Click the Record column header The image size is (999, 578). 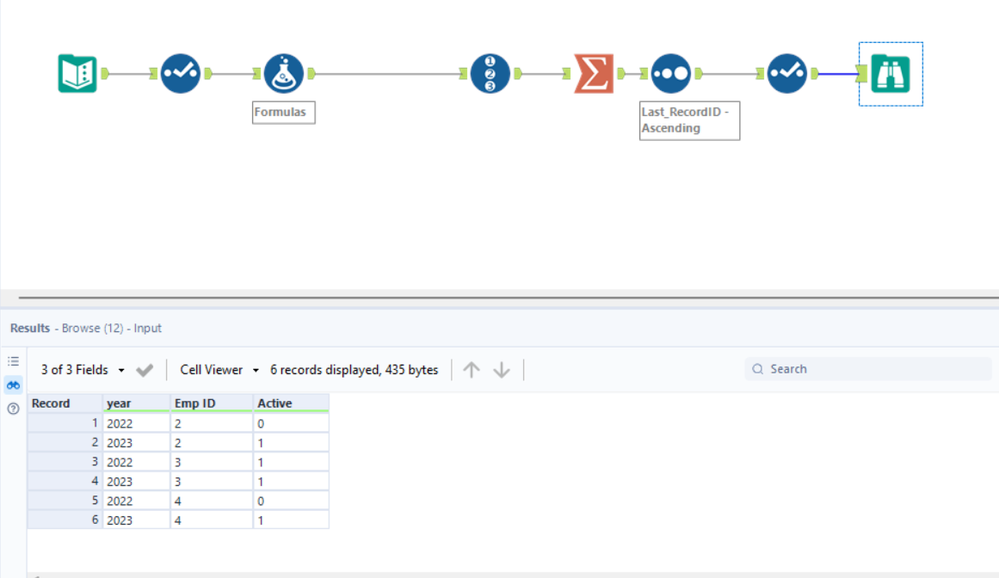65,403
